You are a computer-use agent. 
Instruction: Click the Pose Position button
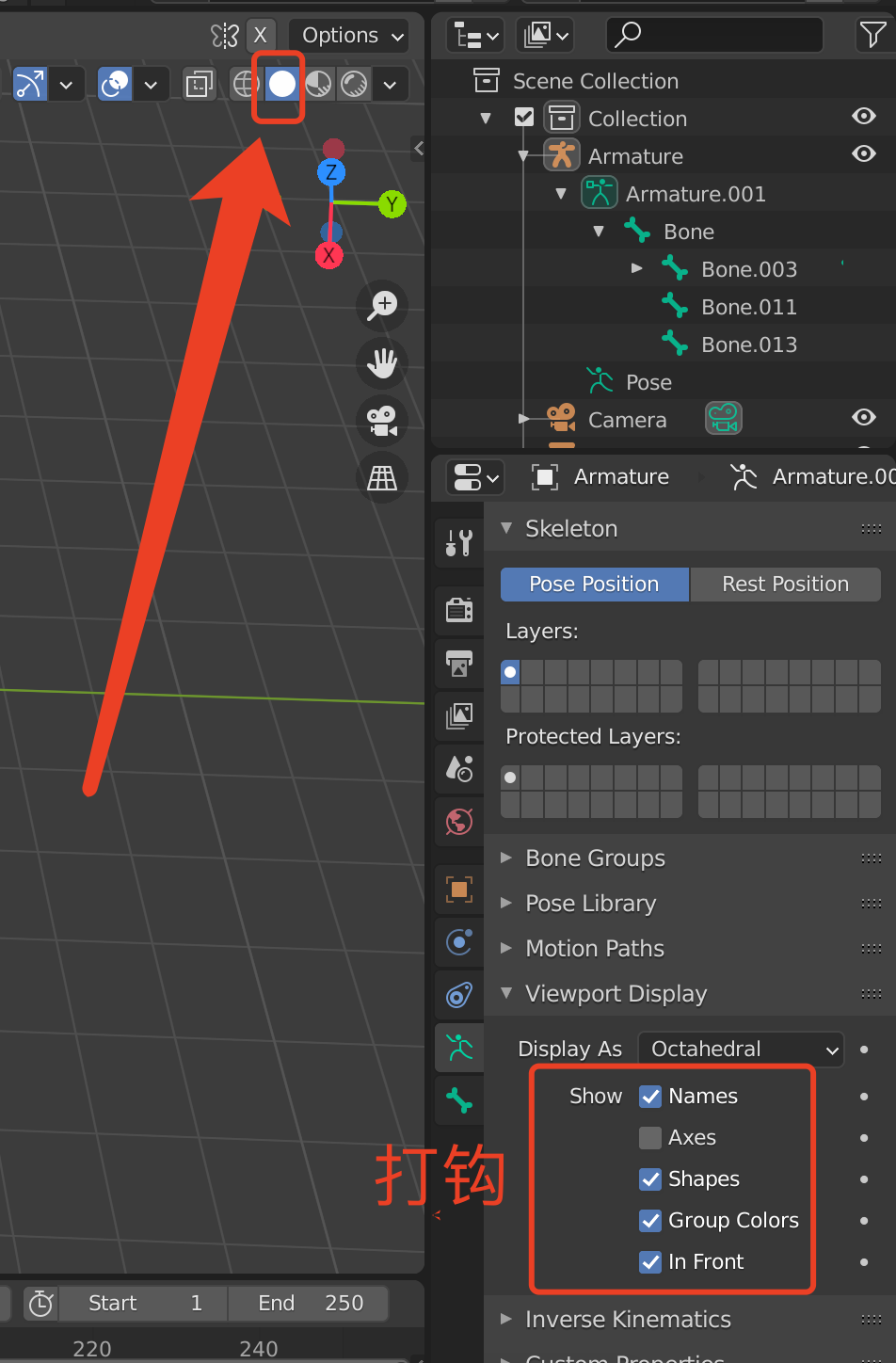click(x=594, y=584)
